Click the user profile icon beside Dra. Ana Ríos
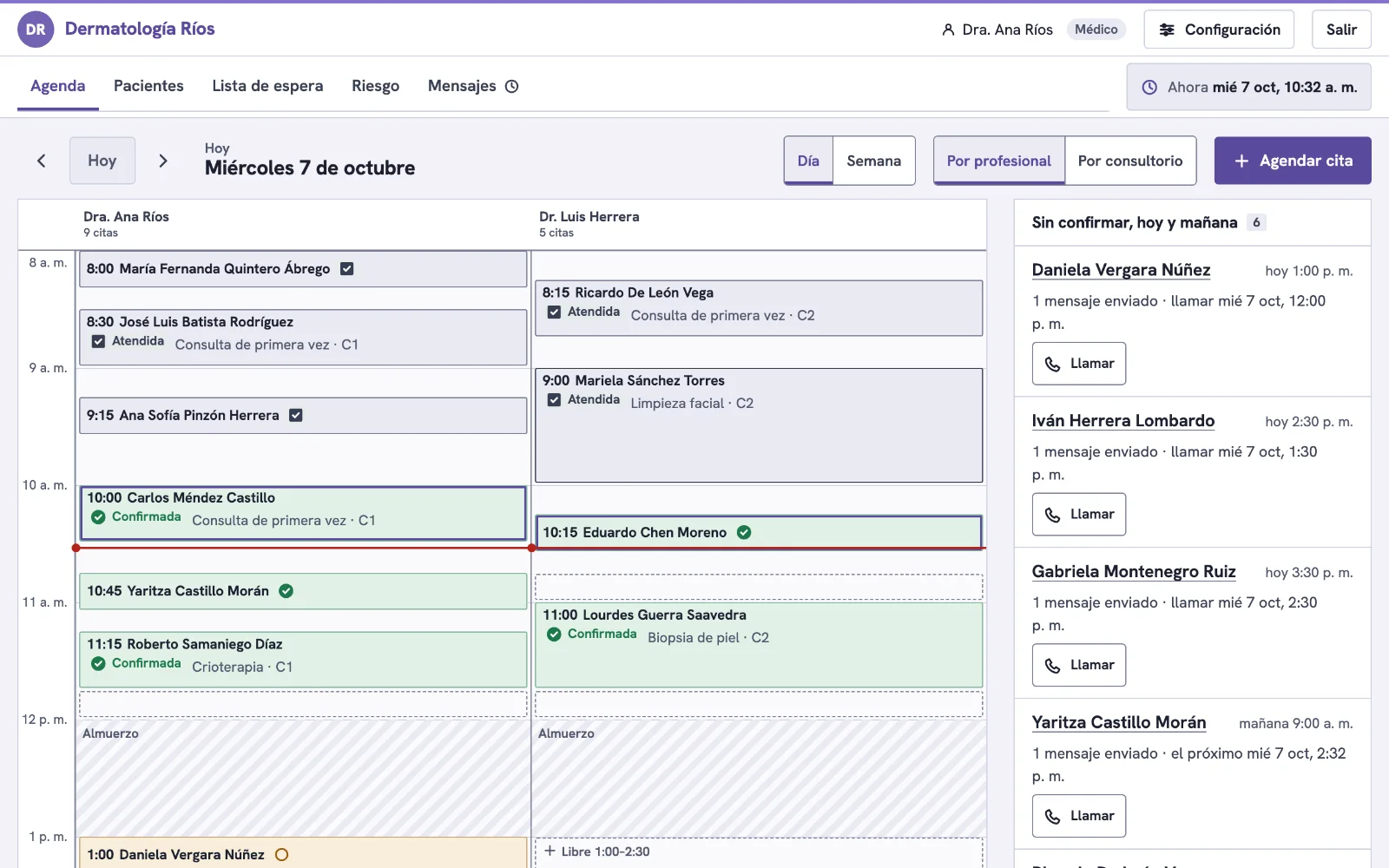 (948, 30)
